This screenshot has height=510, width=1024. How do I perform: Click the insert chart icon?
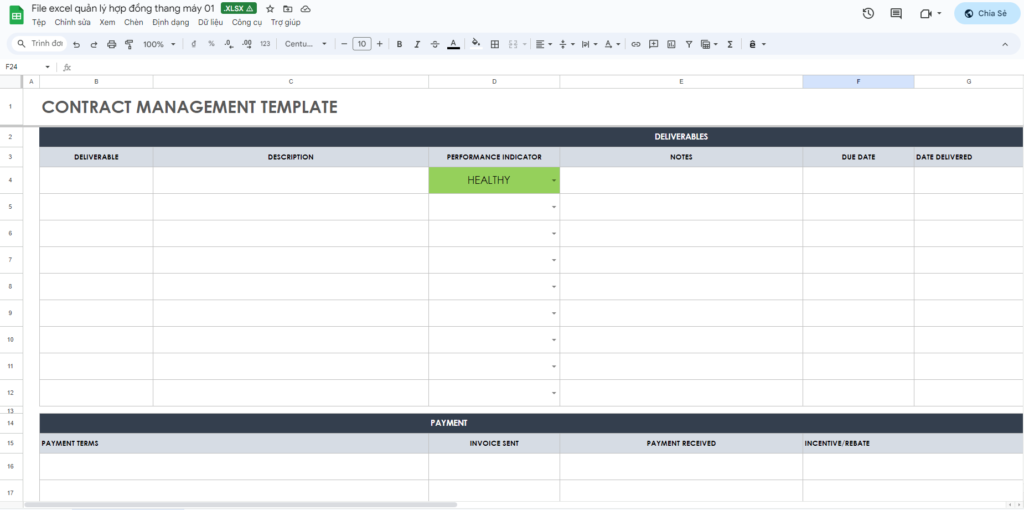[671, 44]
